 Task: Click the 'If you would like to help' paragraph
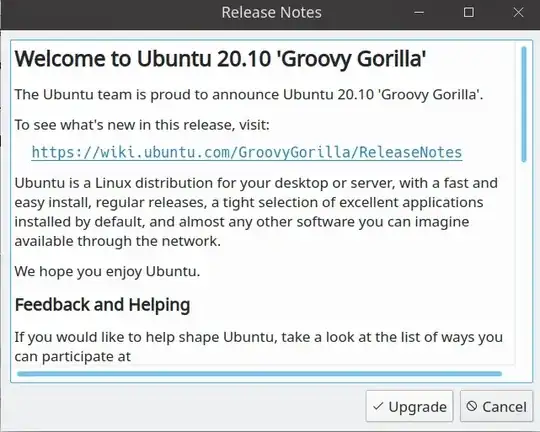(x=259, y=347)
